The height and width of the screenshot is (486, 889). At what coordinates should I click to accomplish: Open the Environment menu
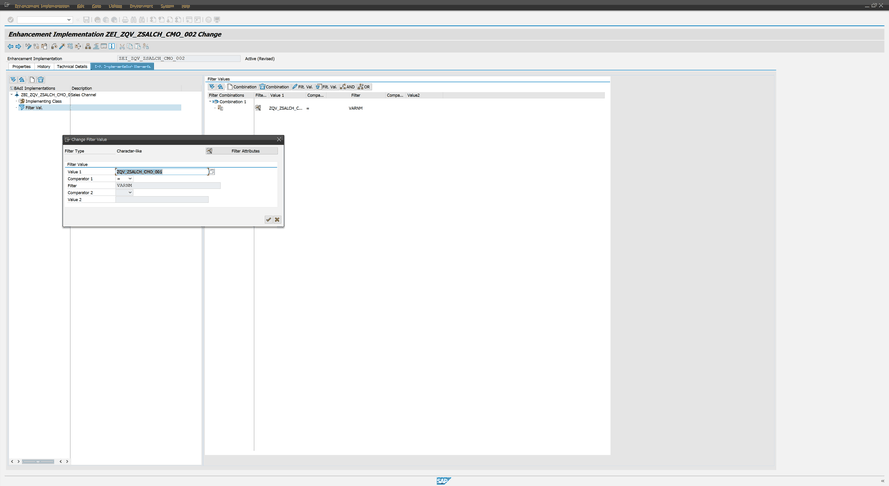(x=141, y=6)
